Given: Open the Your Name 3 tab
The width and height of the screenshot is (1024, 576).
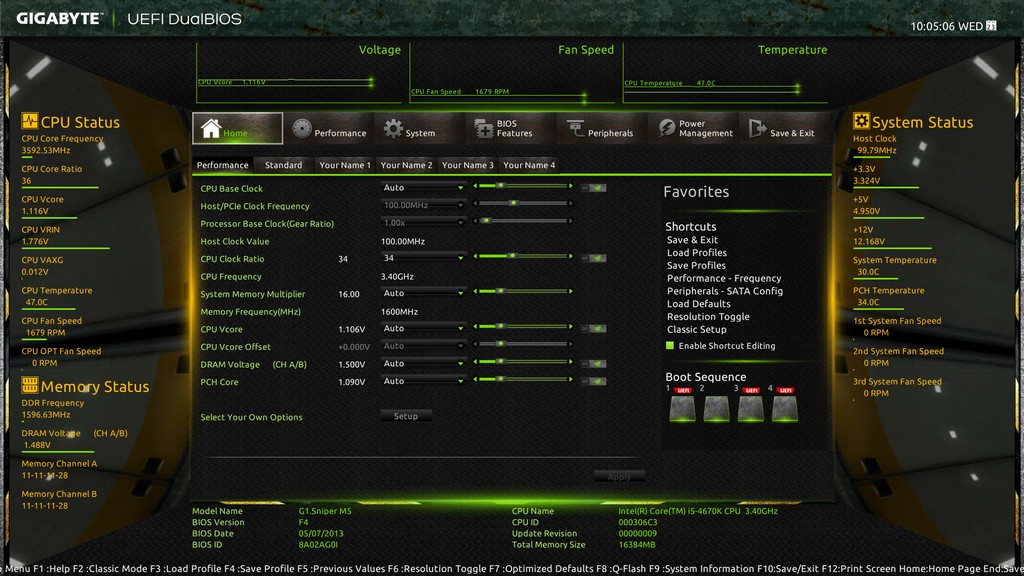Looking at the screenshot, I should [x=468, y=165].
